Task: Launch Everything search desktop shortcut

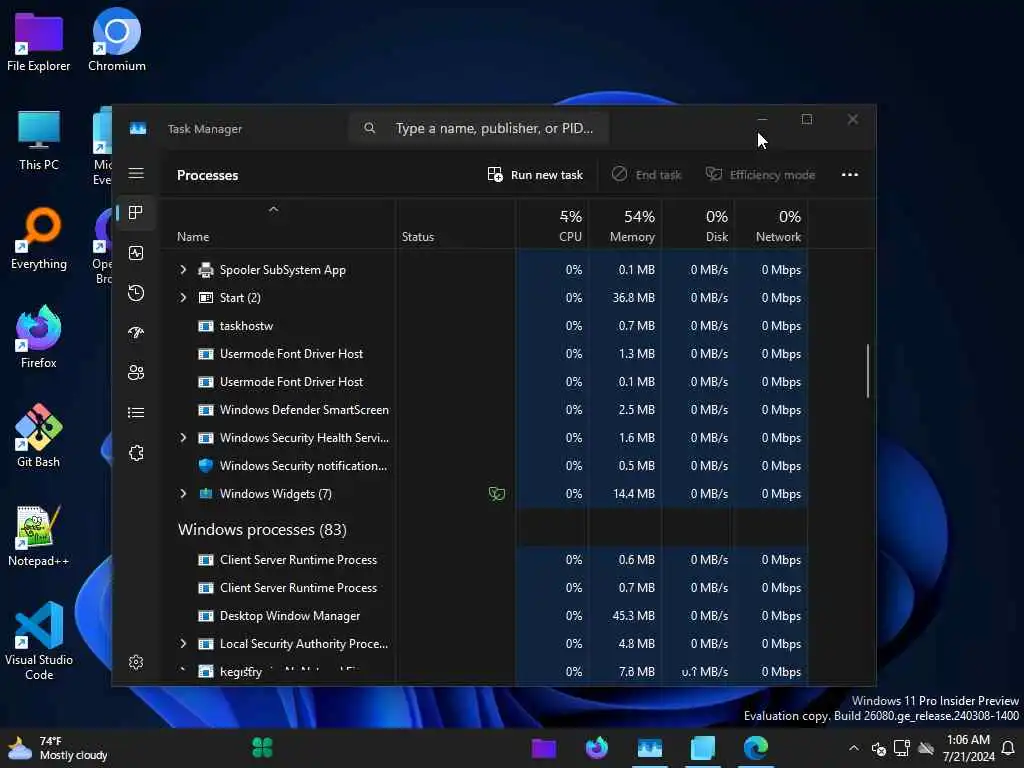Action: pos(39,239)
